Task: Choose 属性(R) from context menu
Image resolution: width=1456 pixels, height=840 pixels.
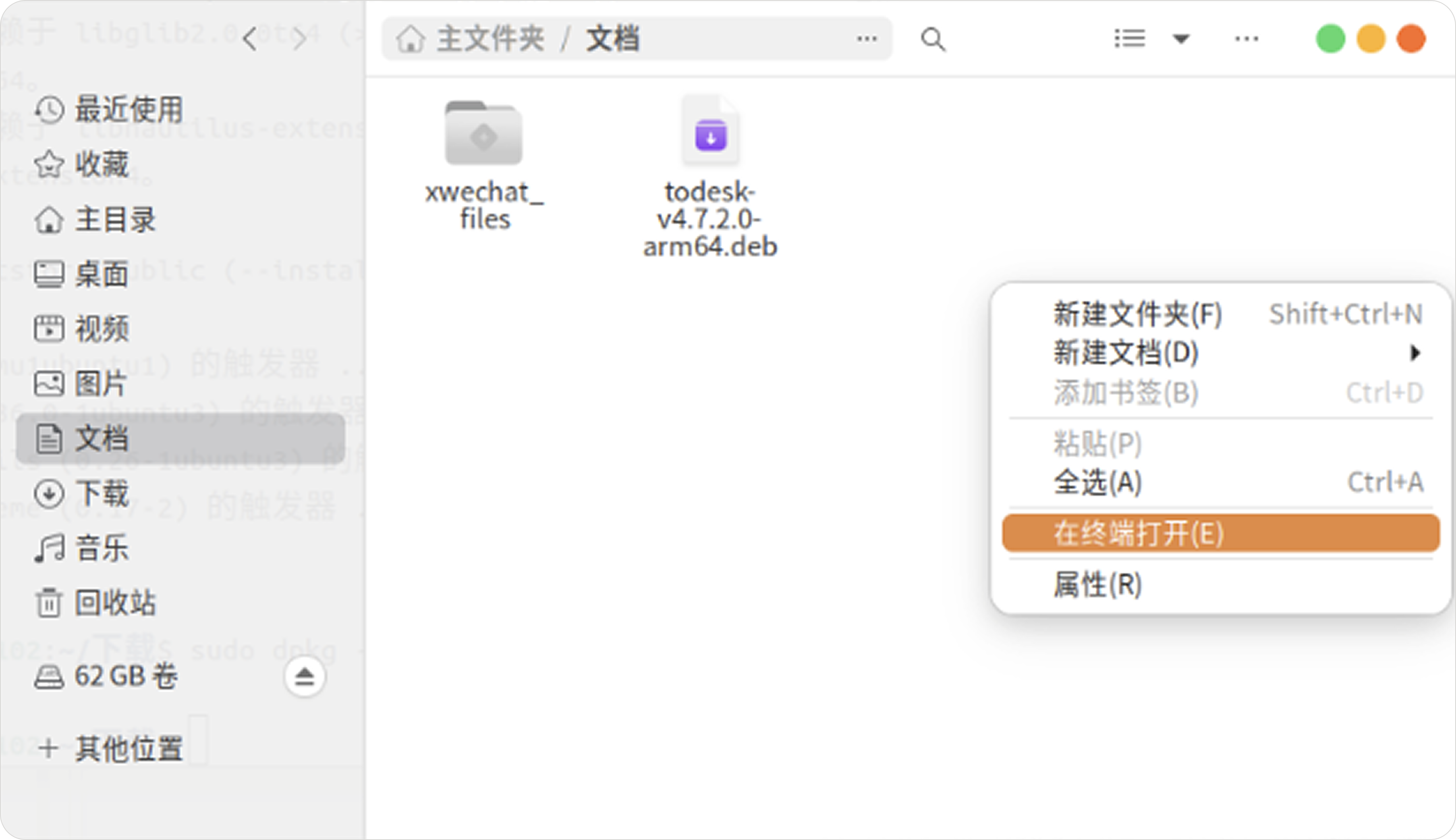Action: (1221, 584)
